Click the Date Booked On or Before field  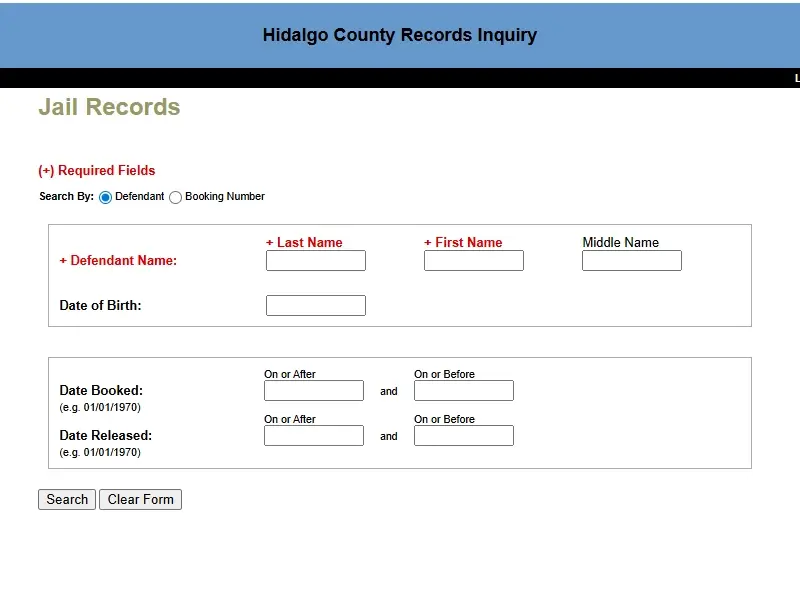click(464, 390)
